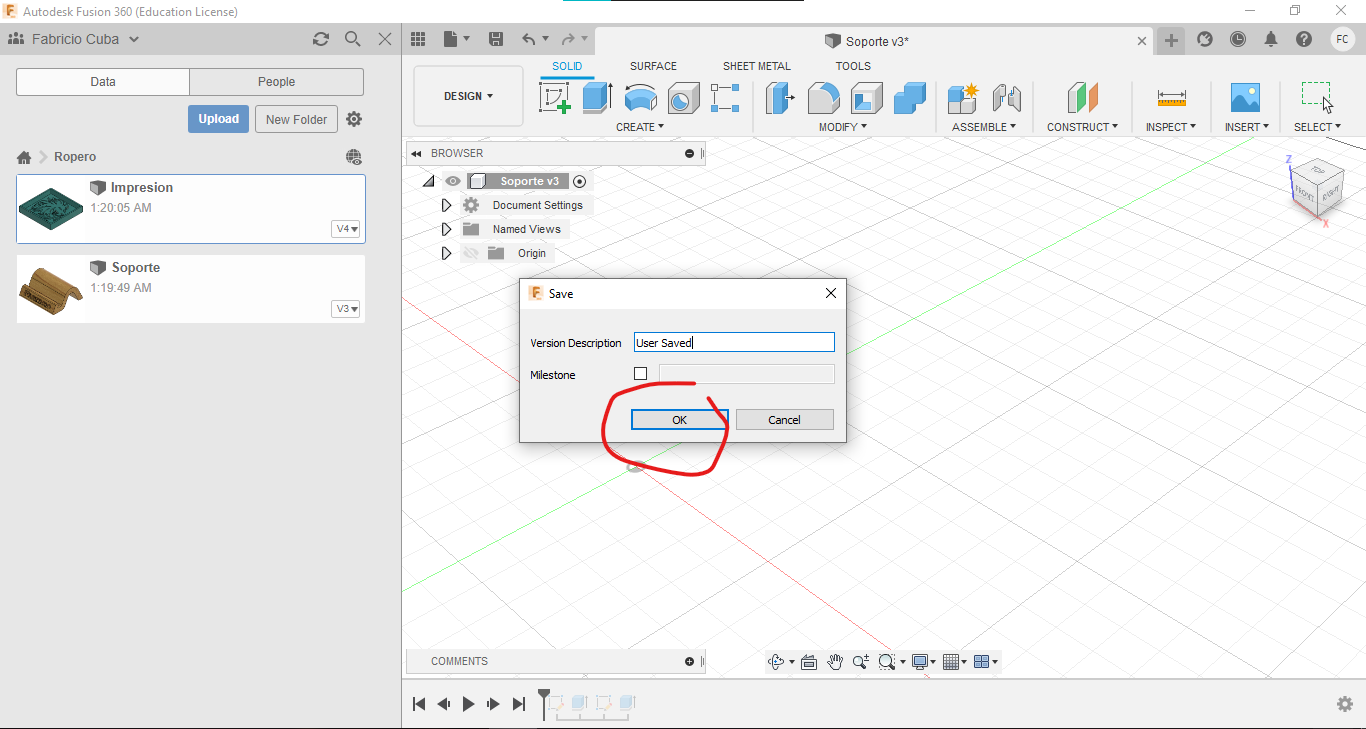The image size is (1366, 729).
Task: Activate the Measure tool
Action: (x=1171, y=98)
